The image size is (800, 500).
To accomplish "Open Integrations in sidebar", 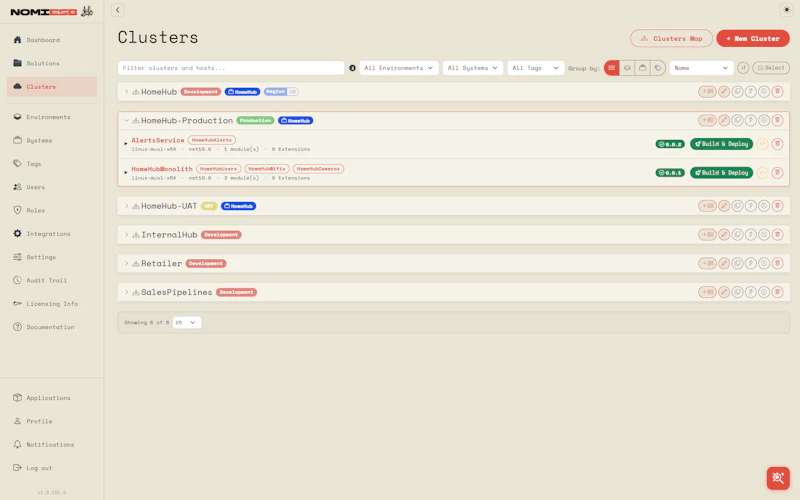I will [52, 234].
